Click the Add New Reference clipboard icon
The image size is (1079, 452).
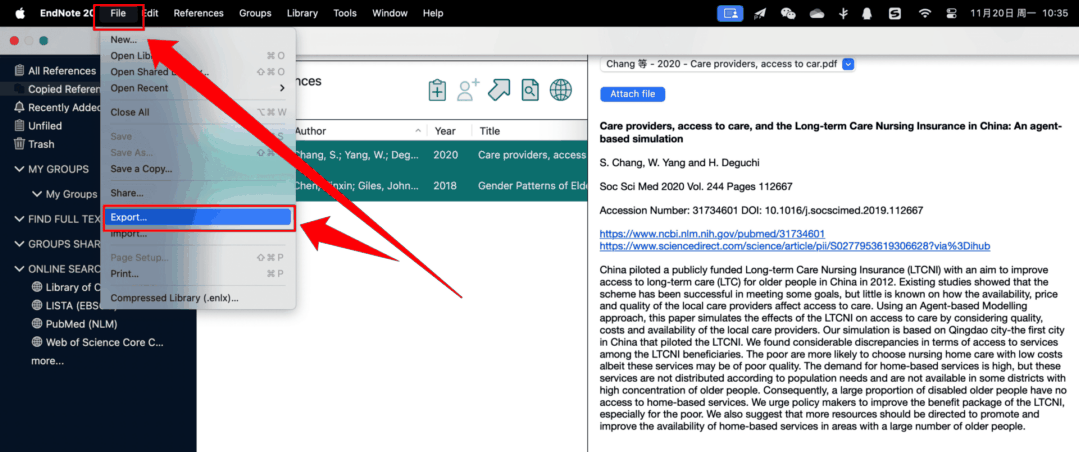[437, 90]
